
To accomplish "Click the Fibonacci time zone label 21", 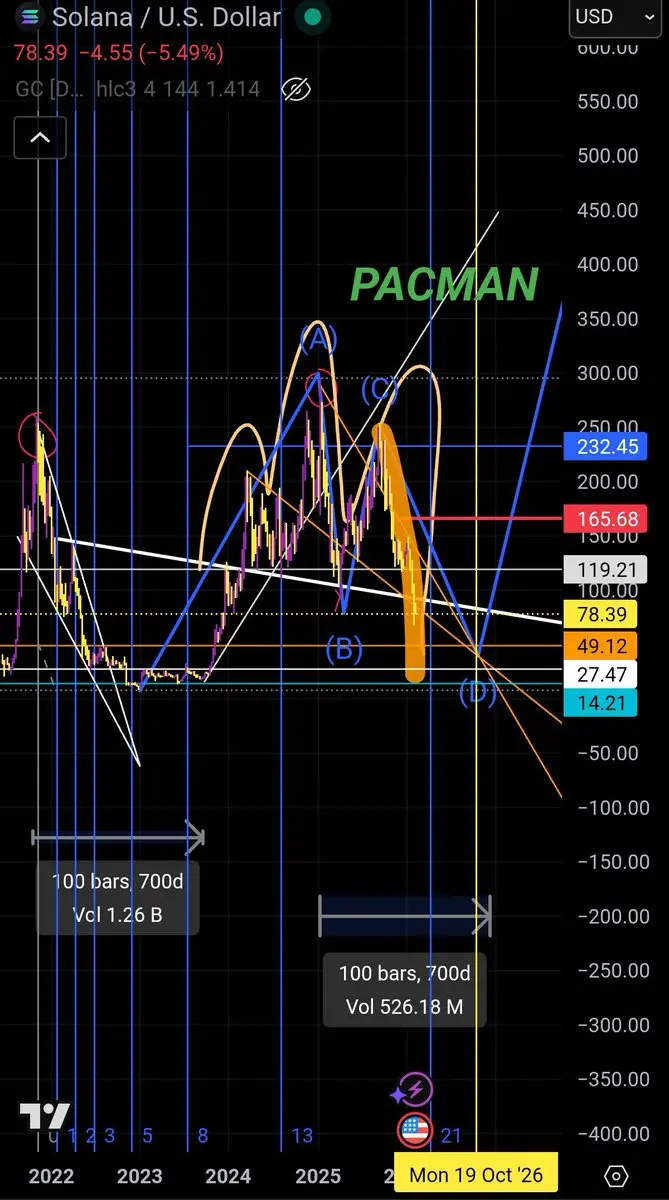I will click(x=451, y=1135).
